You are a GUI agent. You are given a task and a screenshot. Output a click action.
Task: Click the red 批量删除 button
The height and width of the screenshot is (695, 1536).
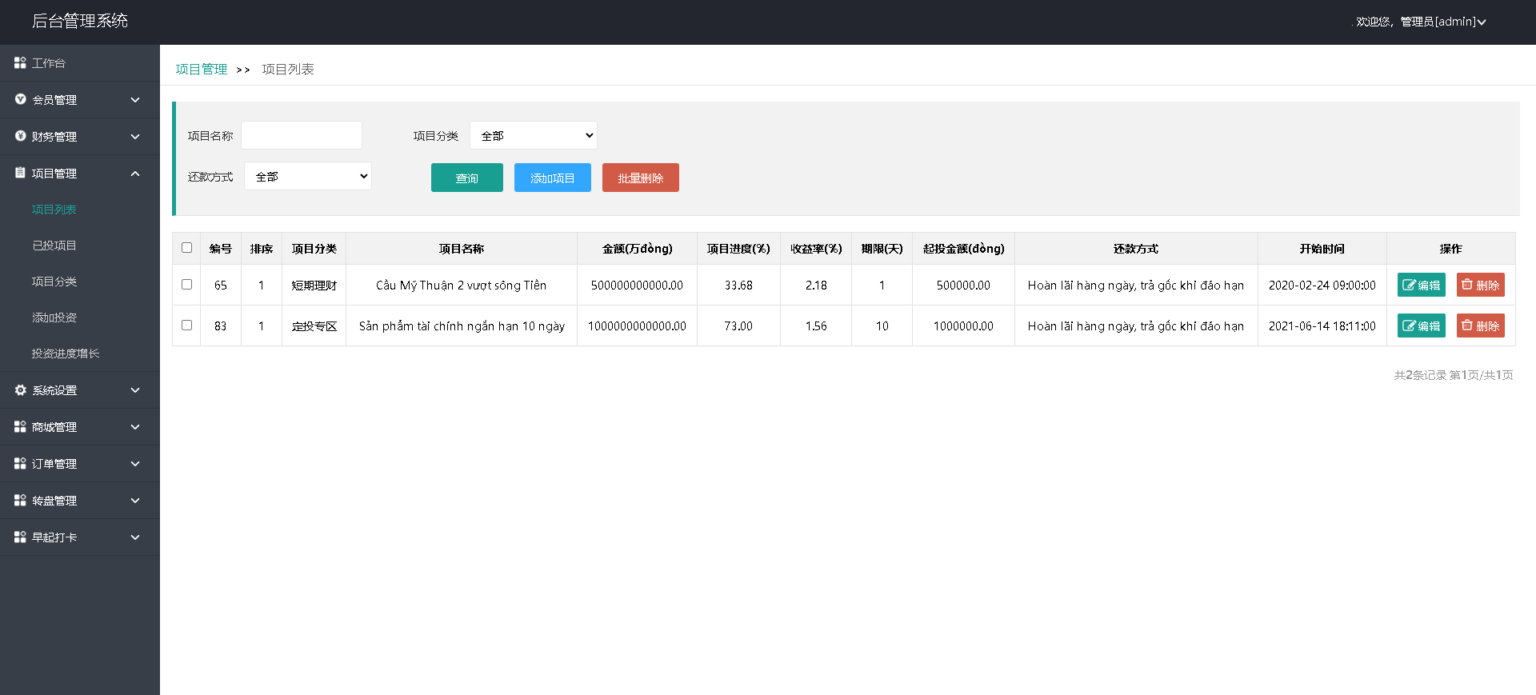point(640,178)
